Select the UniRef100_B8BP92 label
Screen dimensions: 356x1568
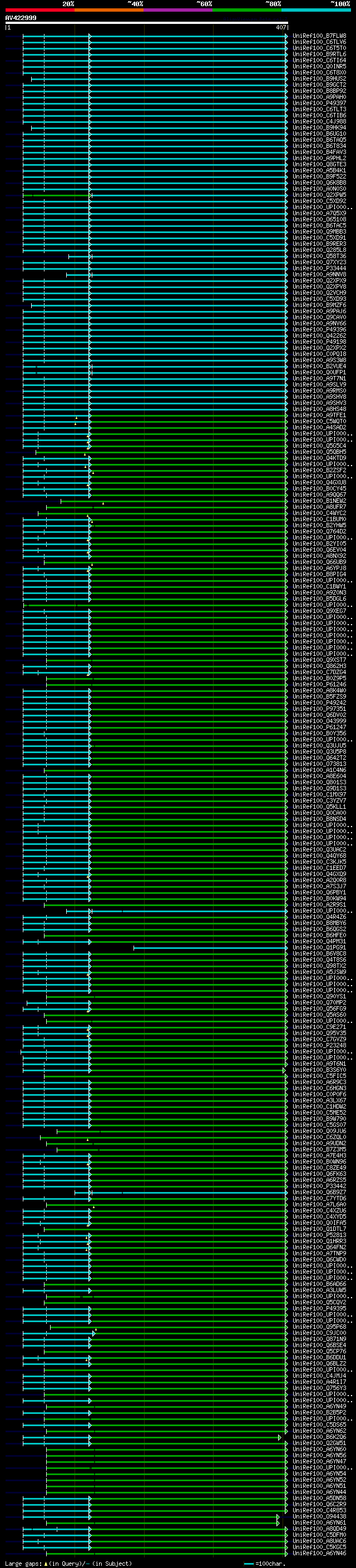[319, 91]
